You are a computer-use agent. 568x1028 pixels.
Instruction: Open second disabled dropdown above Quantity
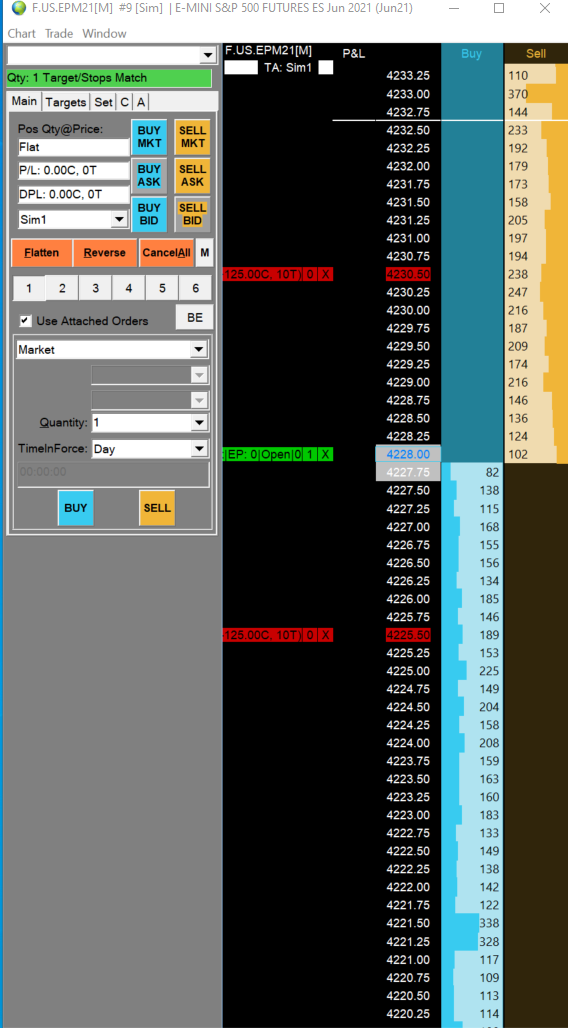(x=200, y=399)
